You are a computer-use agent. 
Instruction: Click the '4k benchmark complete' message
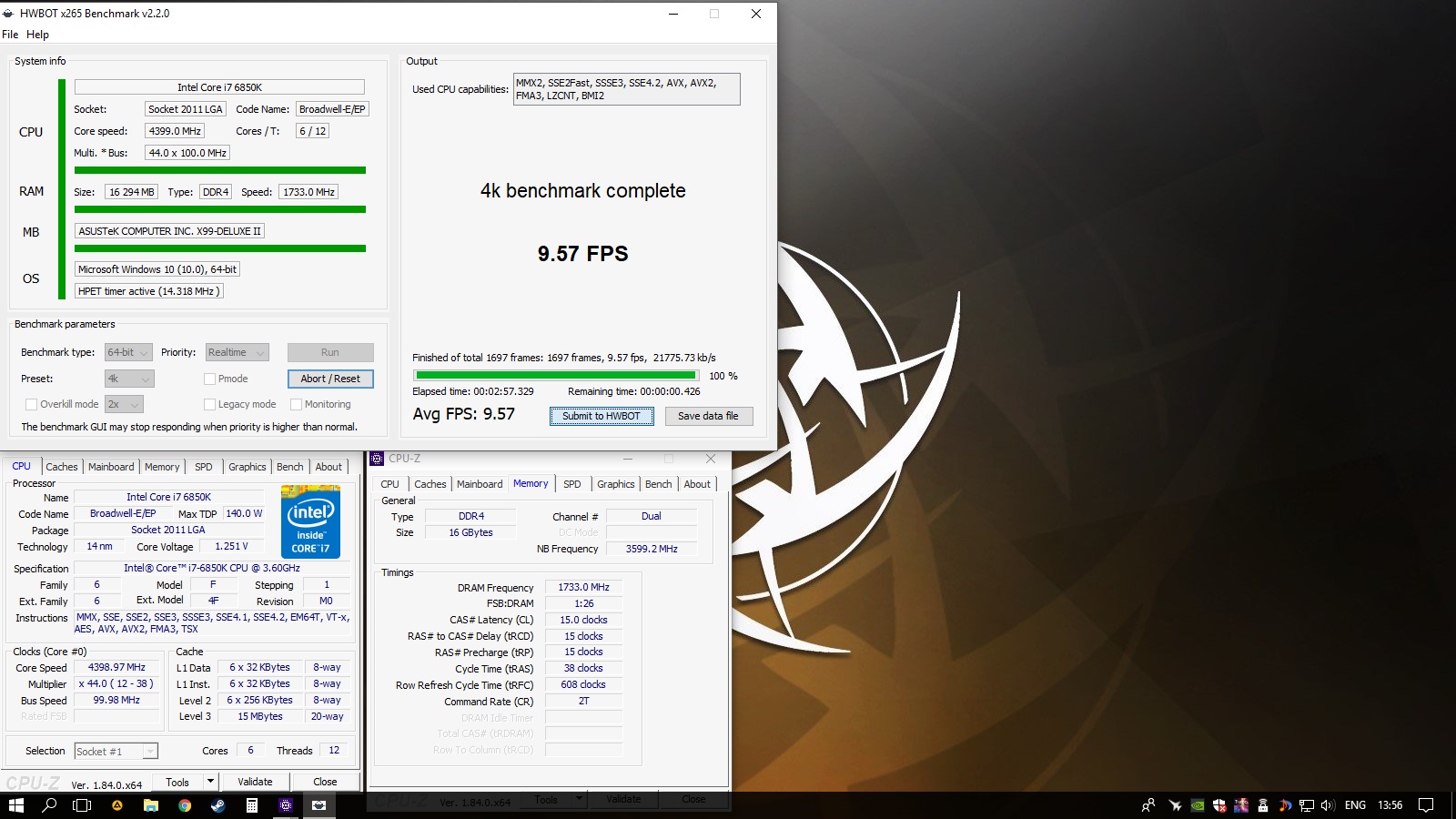click(583, 191)
